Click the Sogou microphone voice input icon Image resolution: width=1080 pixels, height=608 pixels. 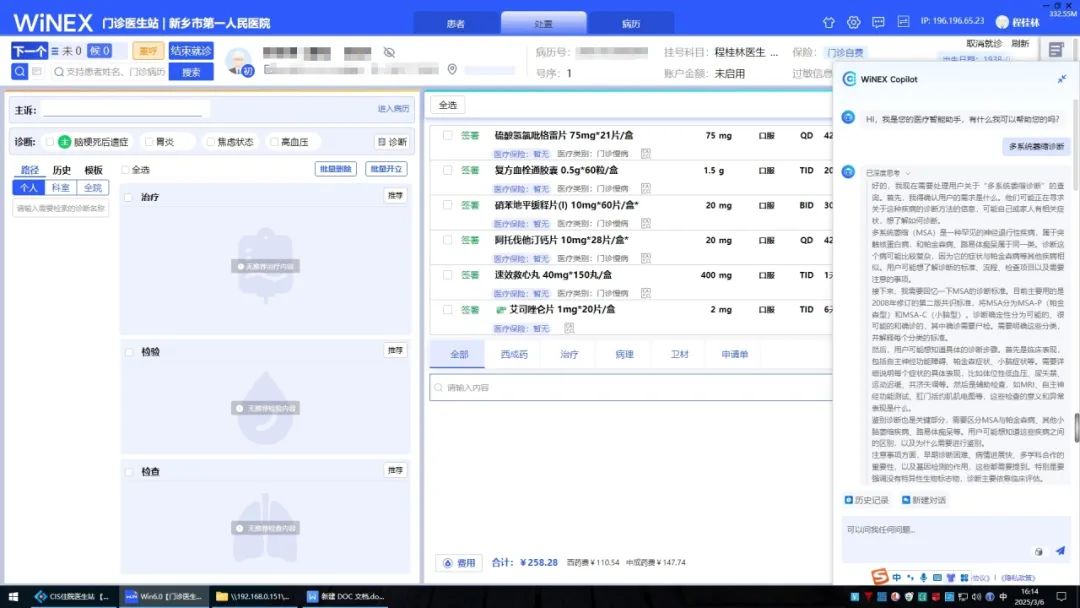(924, 577)
